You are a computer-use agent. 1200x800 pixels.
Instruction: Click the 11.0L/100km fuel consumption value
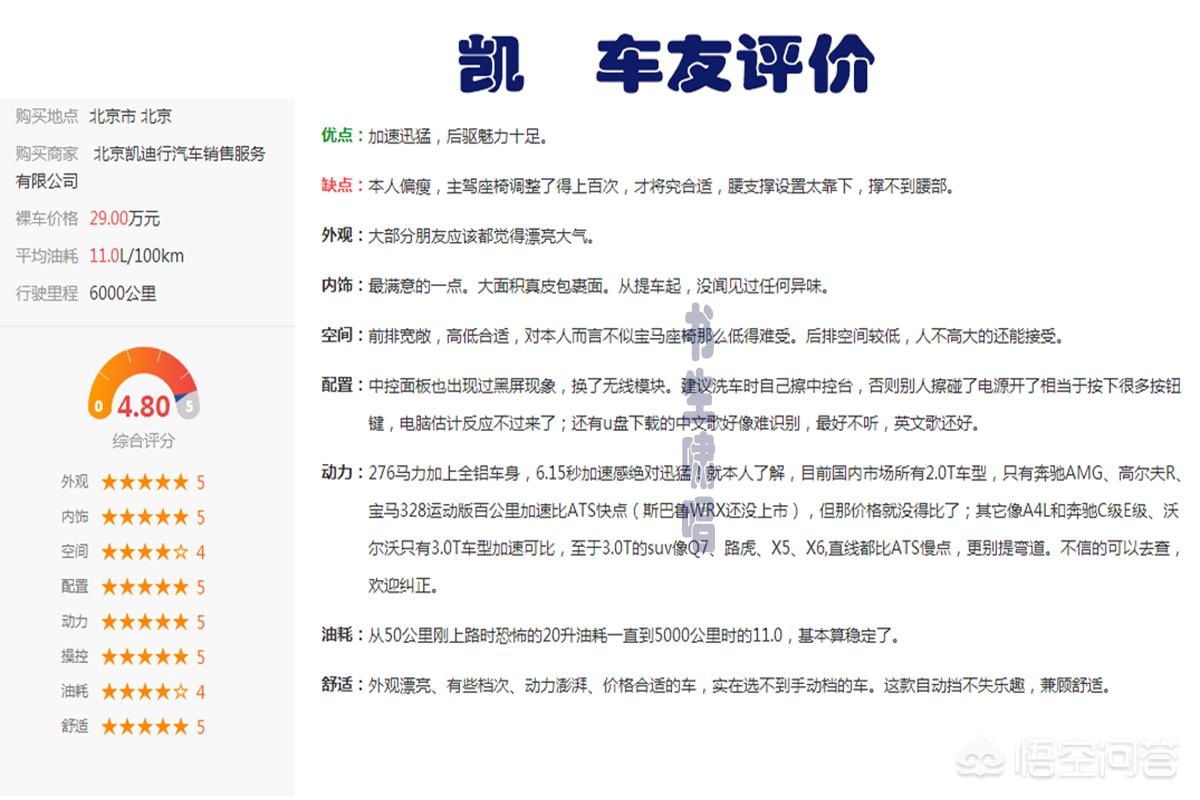[x=136, y=256]
